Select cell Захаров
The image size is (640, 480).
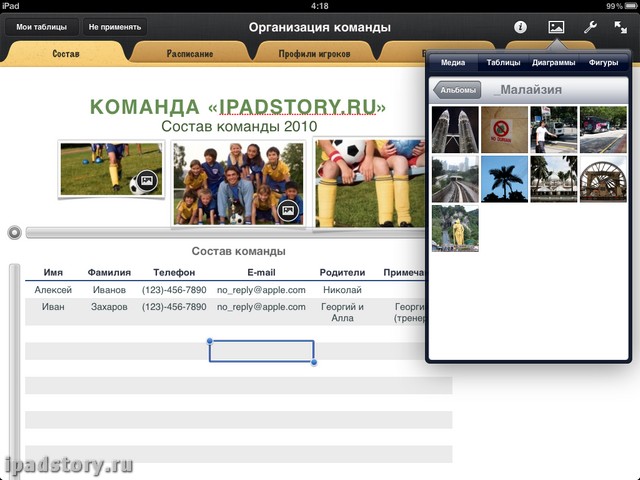[109, 307]
